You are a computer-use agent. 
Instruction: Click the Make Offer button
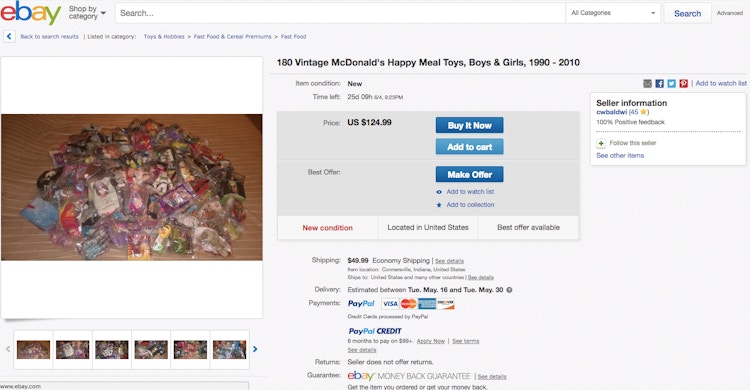469,175
